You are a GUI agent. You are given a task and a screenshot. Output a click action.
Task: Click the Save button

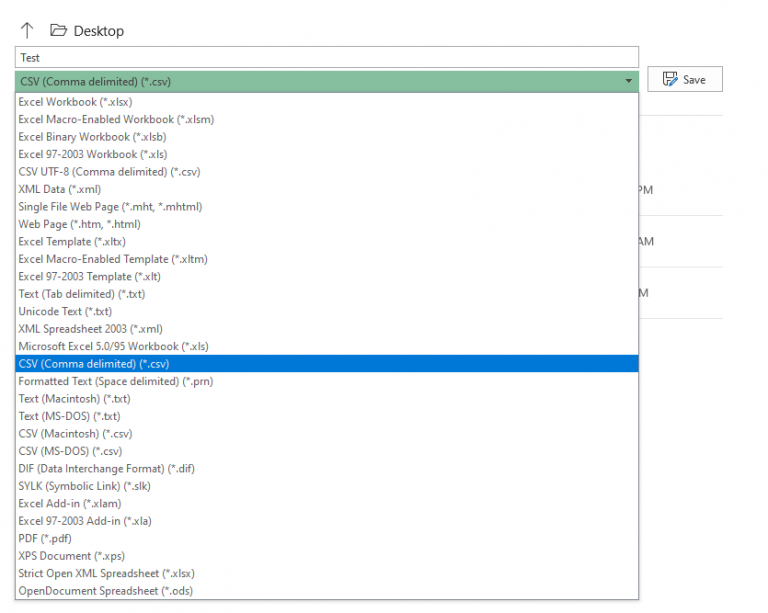685,79
